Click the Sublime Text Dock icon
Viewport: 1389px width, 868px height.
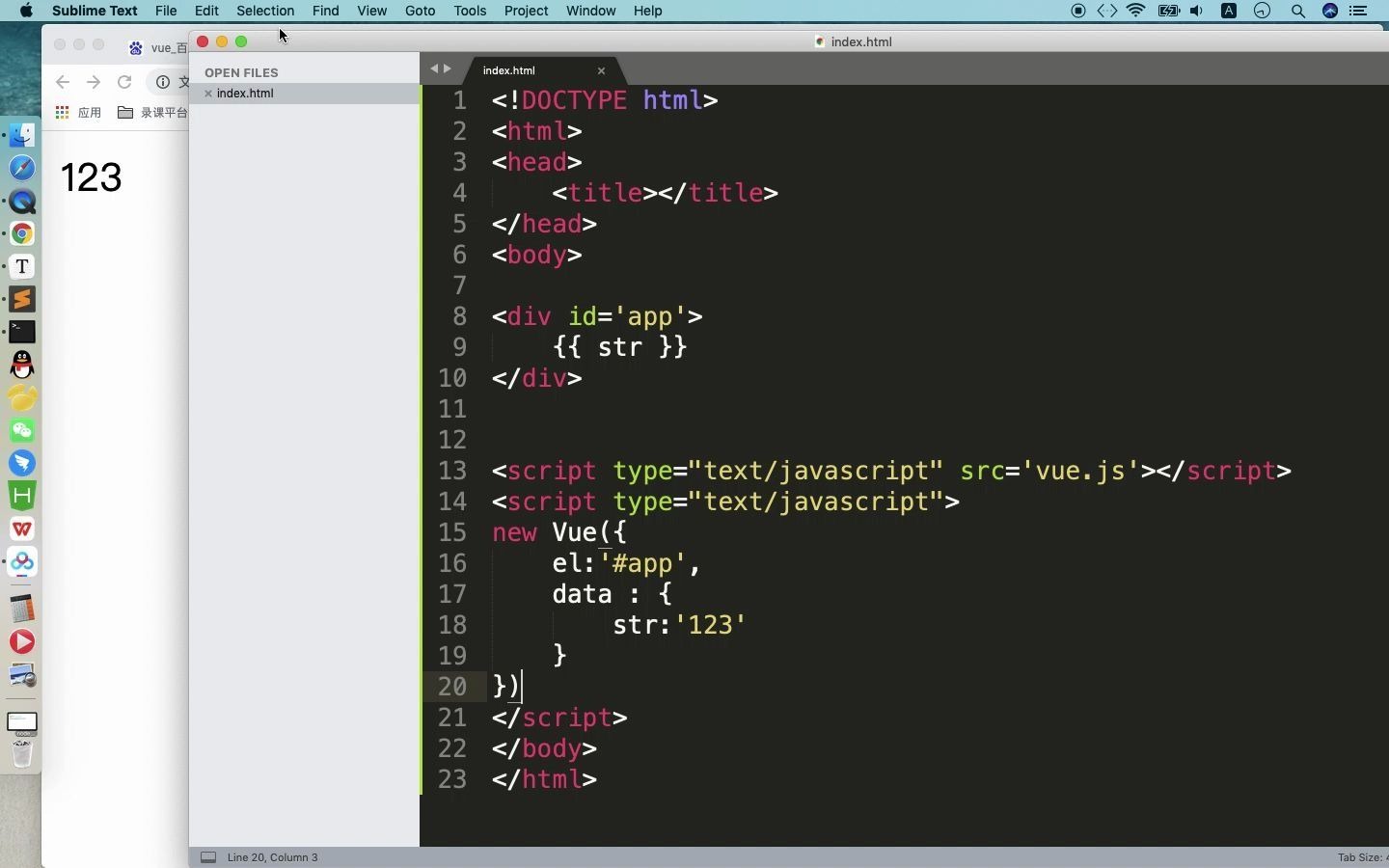[x=22, y=299]
